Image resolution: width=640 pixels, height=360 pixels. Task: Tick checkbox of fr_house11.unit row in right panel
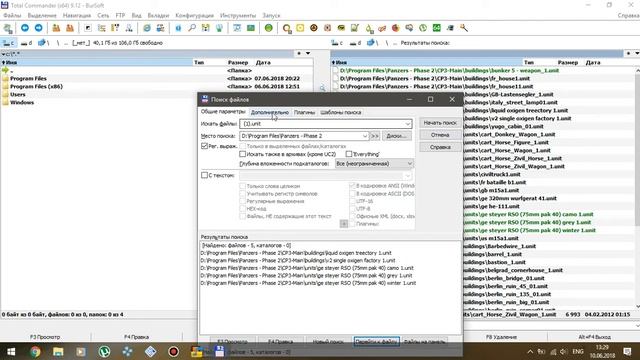(x=336, y=87)
